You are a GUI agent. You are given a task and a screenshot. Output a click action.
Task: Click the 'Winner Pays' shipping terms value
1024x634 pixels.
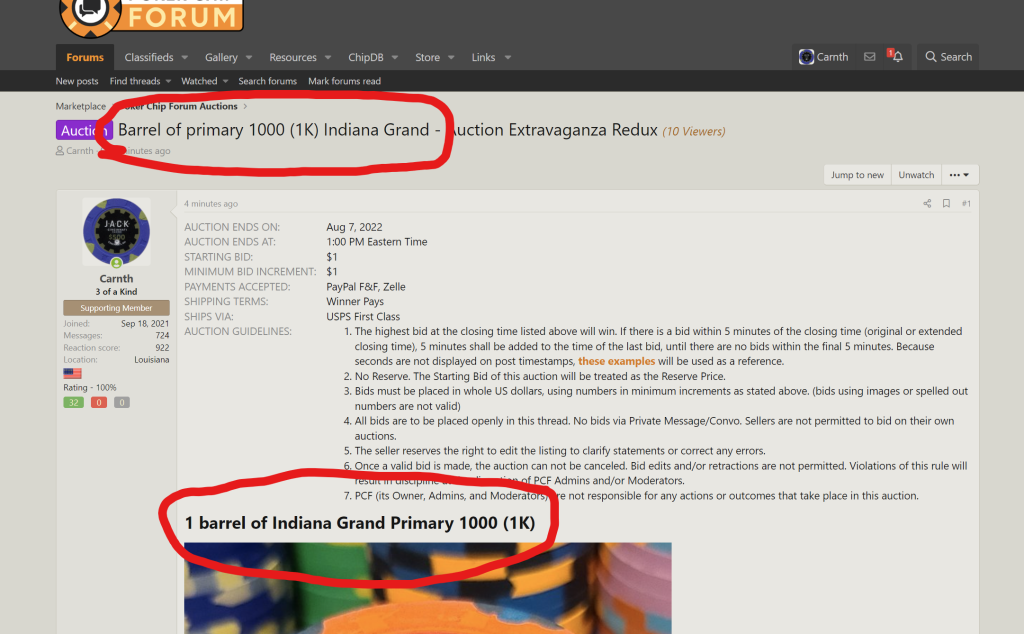tap(355, 302)
